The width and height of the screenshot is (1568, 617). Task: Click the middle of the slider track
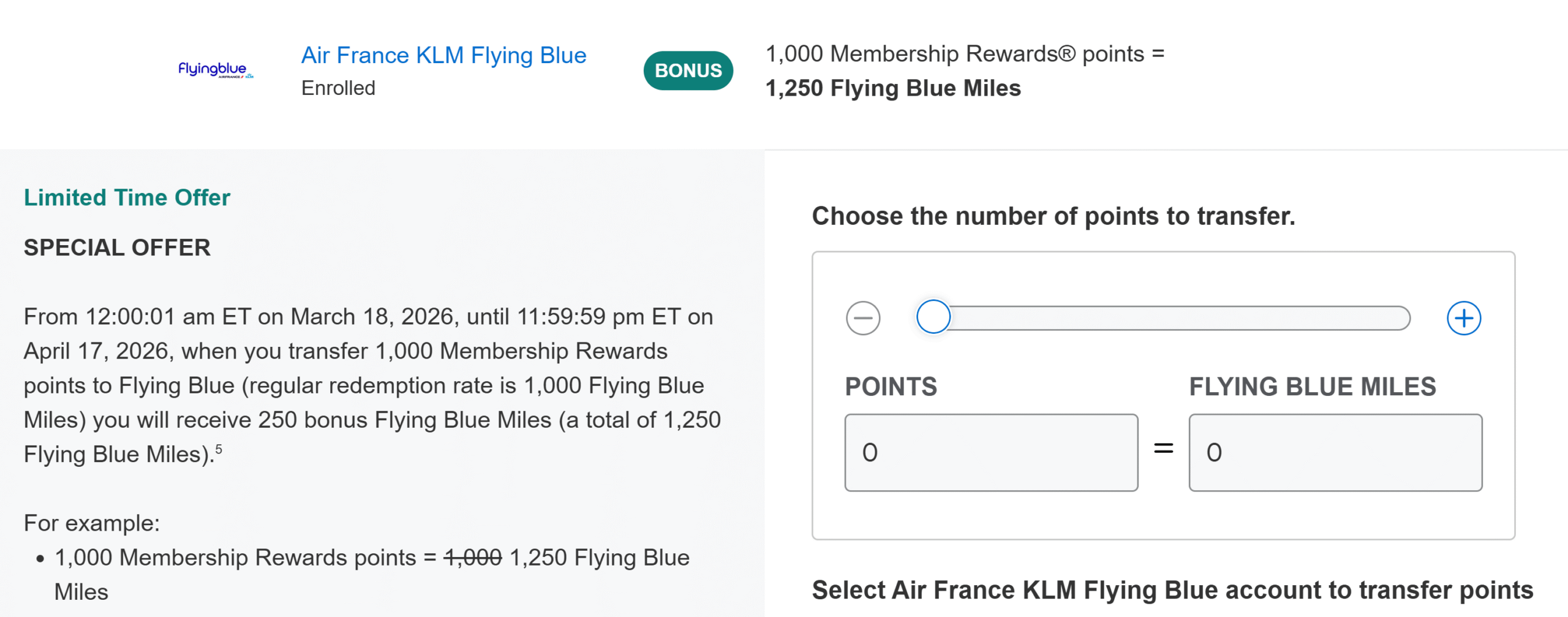[x=1170, y=318]
